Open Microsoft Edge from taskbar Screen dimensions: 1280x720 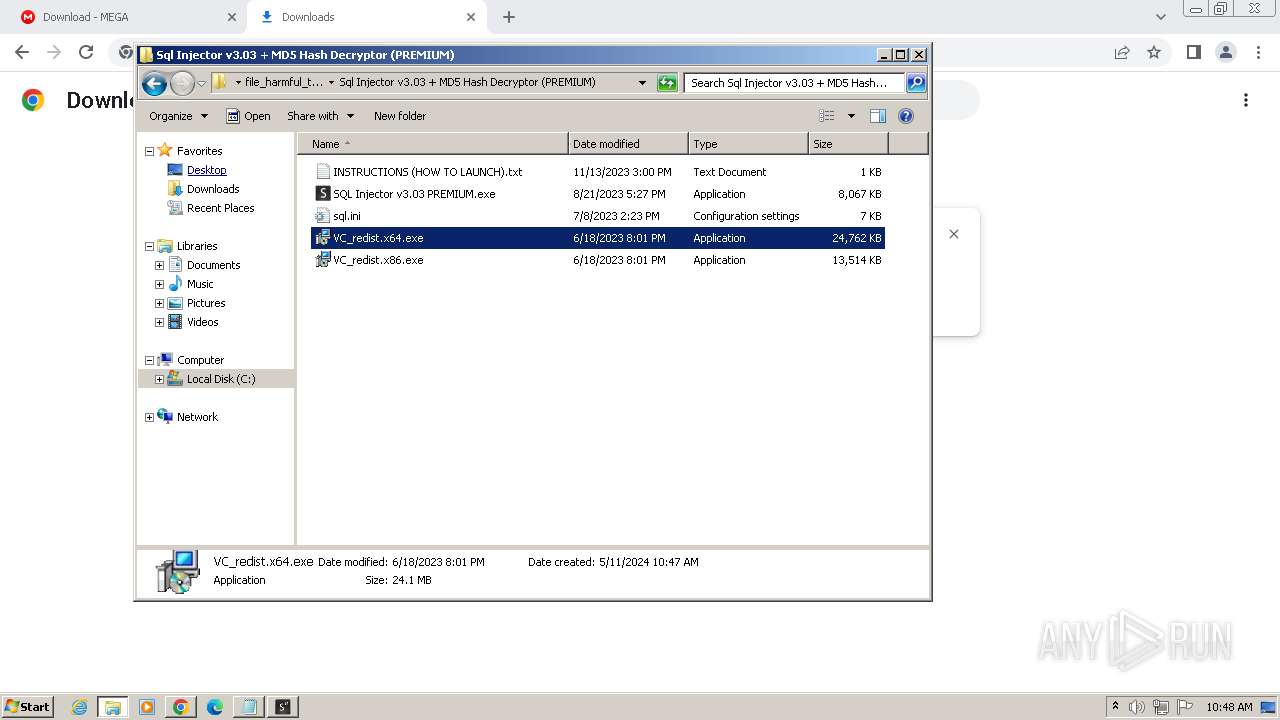[214, 707]
